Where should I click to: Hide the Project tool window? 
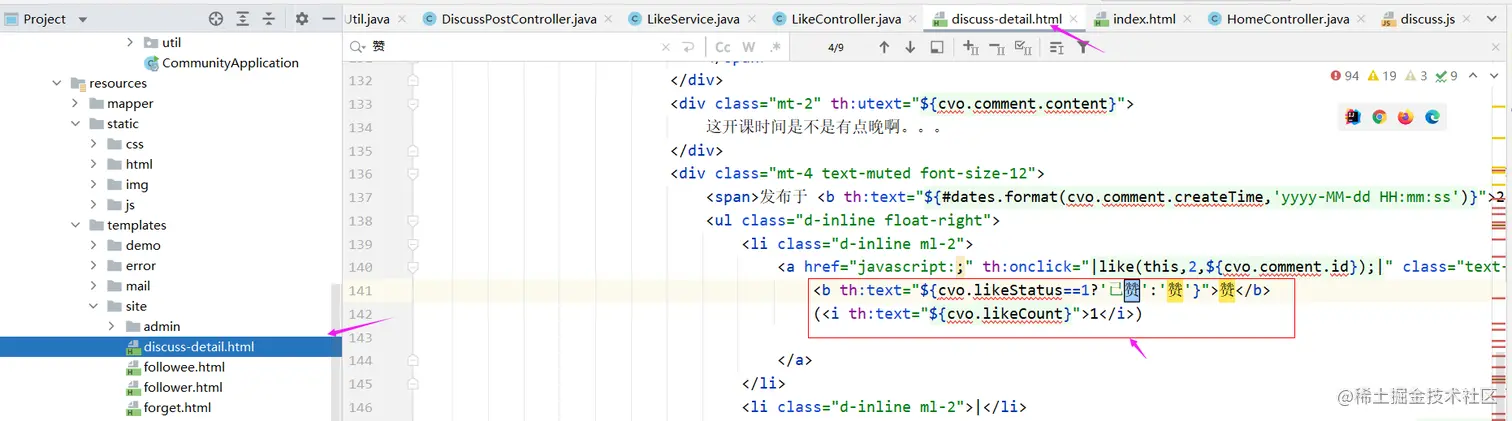(328, 19)
